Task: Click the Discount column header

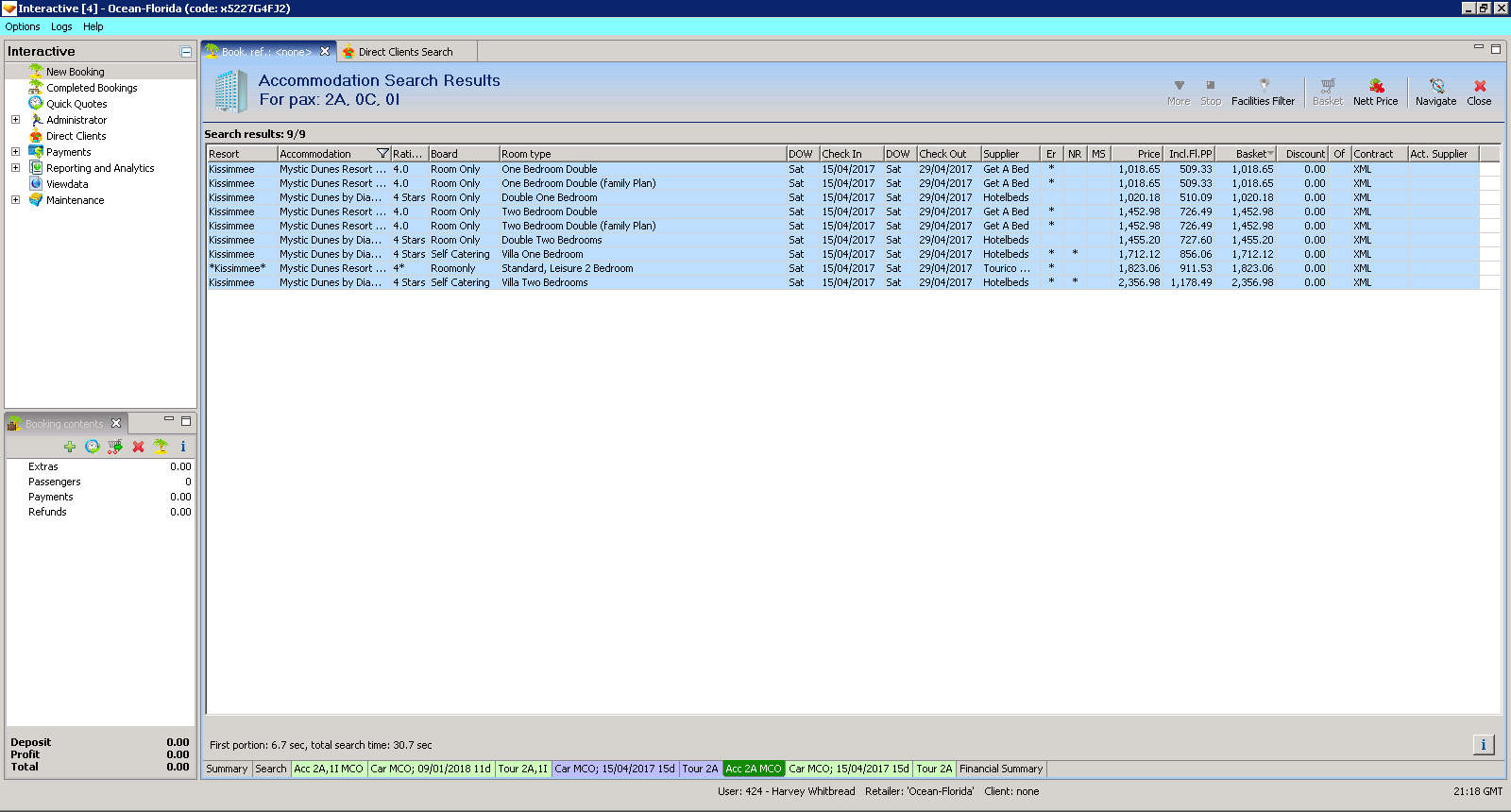Action: tap(1302, 154)
